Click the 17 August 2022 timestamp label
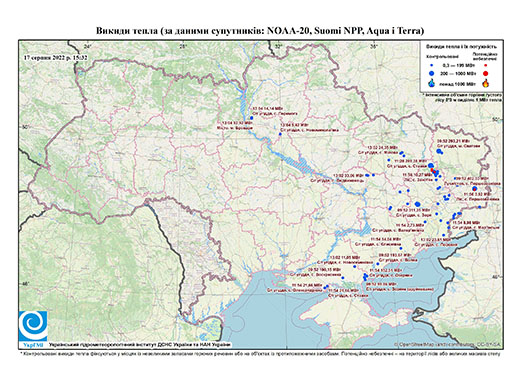Screen dimensions: 520x368 [x=56, y=57]
